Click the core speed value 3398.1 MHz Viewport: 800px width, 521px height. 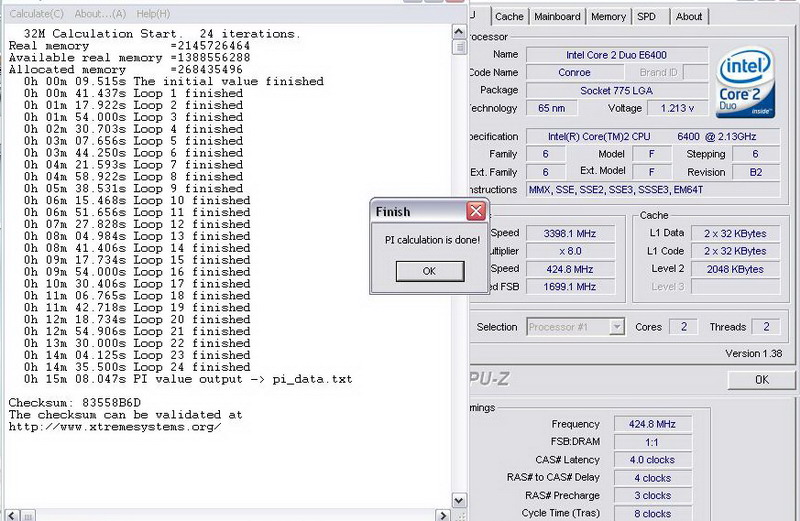pos(570,233)
